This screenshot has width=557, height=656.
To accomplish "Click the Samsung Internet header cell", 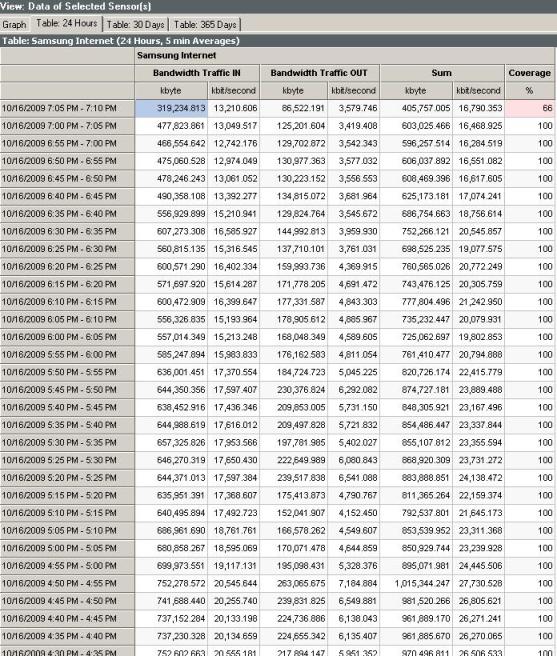I will tap(344, 55).
